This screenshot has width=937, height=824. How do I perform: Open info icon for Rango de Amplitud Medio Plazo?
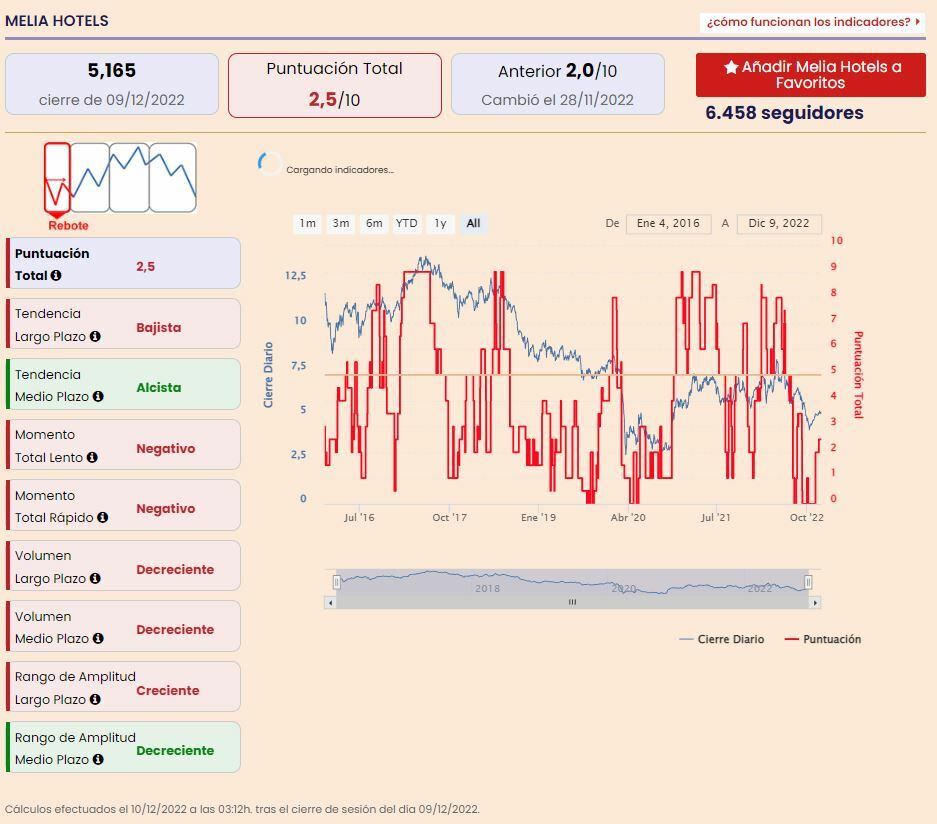point(99,759)
